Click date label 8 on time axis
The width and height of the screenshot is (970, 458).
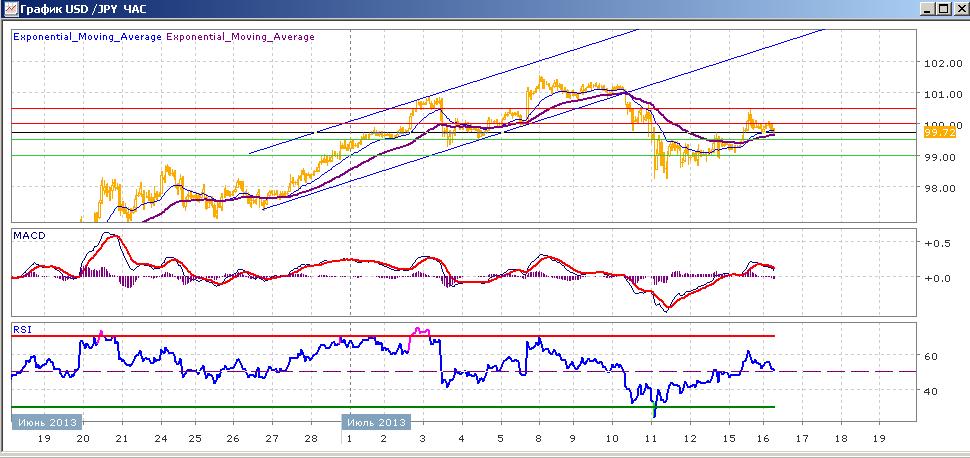click(x=539, y=438)
